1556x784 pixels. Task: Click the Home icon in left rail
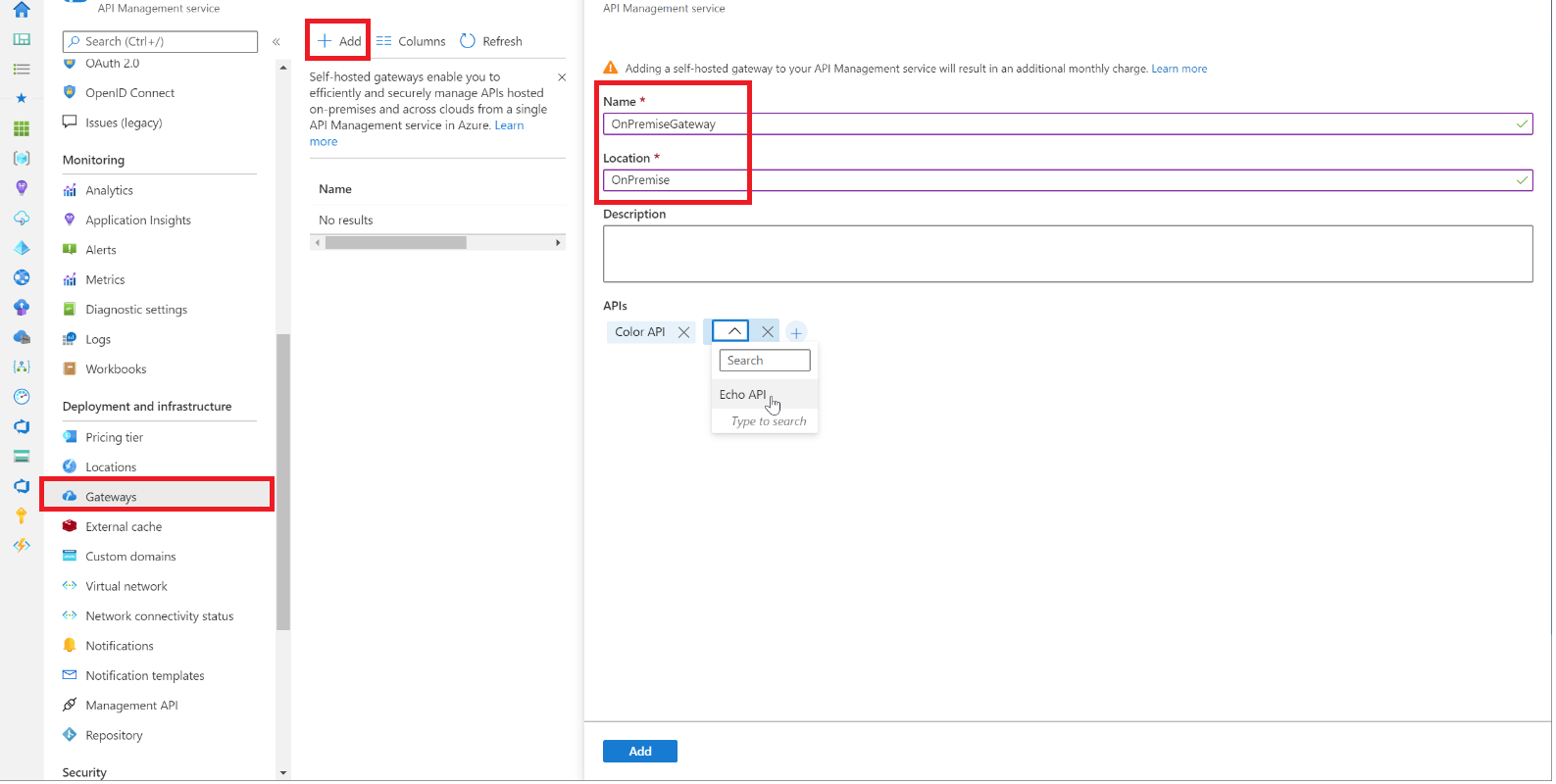pos(21,10)
